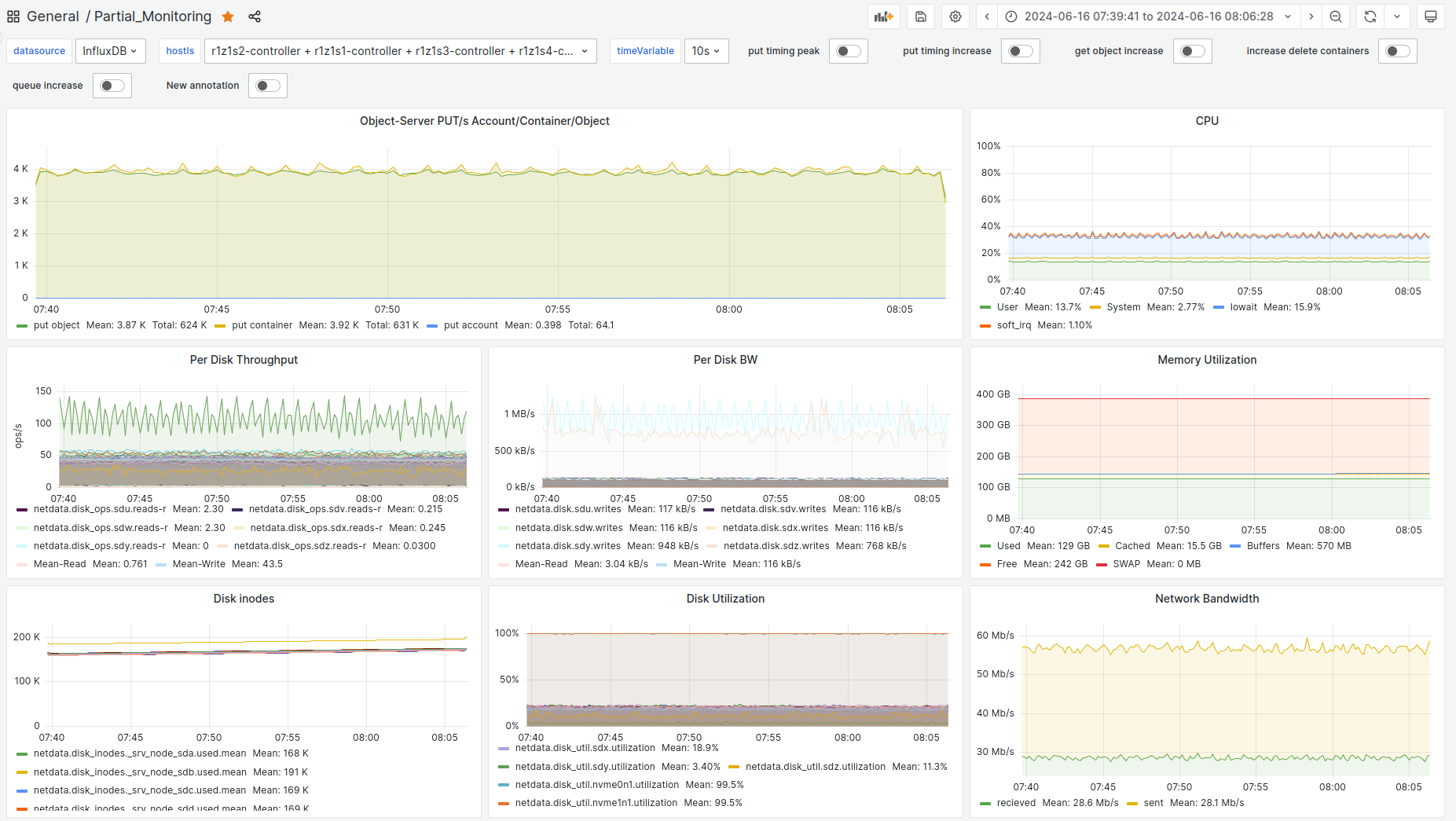Image resolution: width=1456 pixels, height=821 pixels.
Task: Turn on queue increase toggle
Action: (x=112, y=86)
